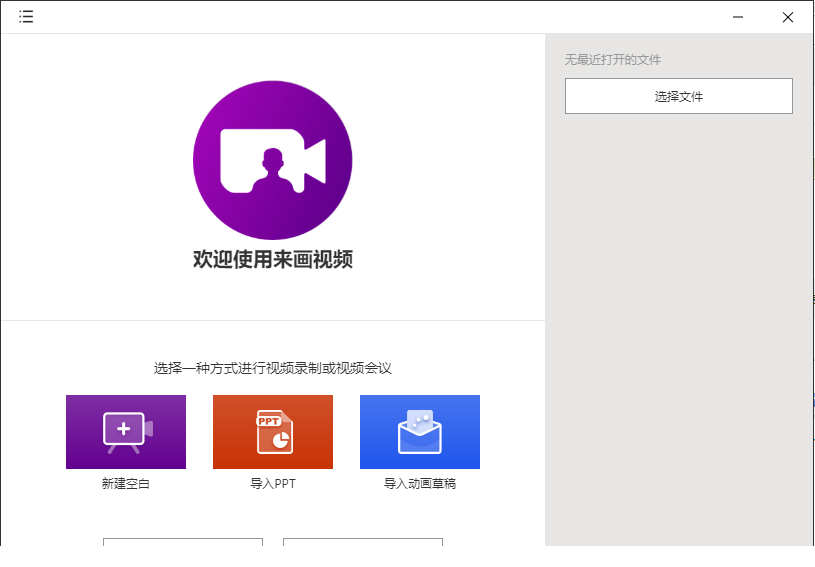Viewport: 815px width, 567px height.
Task: Click the 欢迎使用来画视频 heading
Action: point(273,259)
